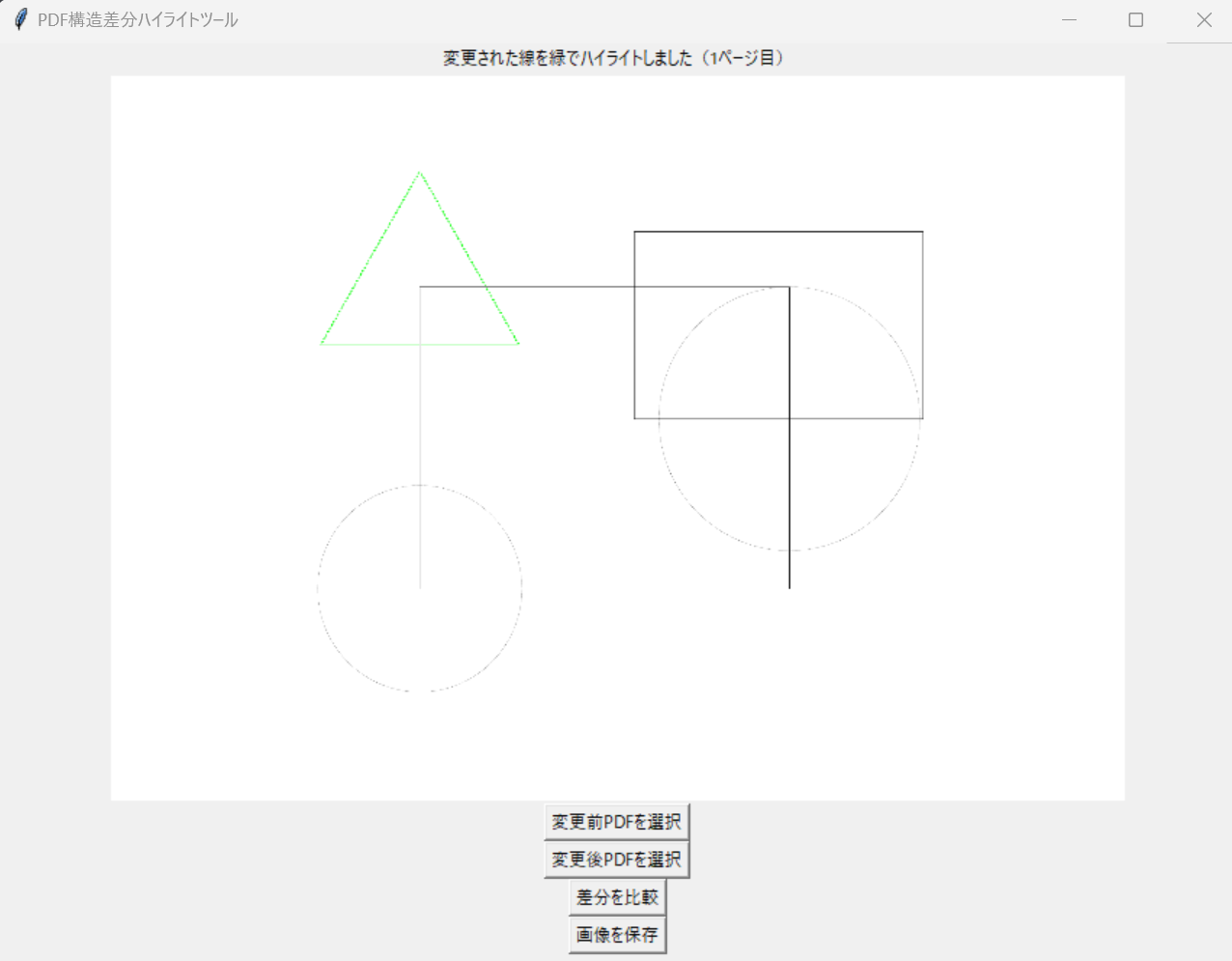
Task: Click the bottom-right corner of the green triangle
Action: (518, 343)
